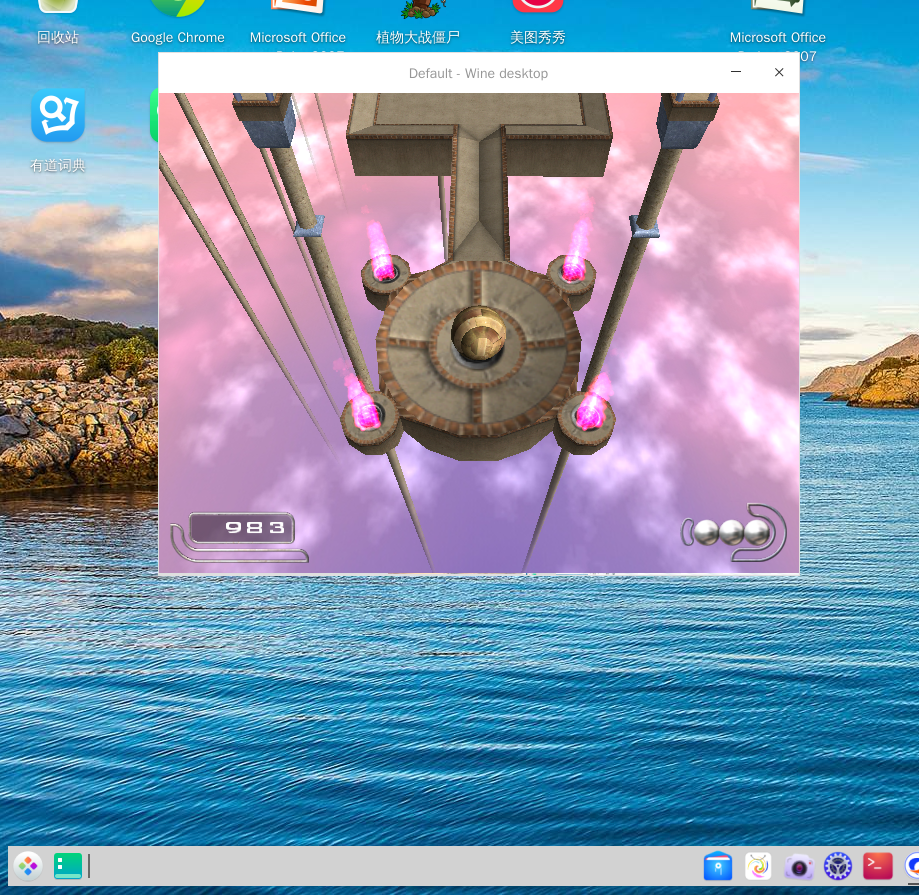Click the remaining lives balls indicator
The image size is (919, 895).
click(x=732, y=532)
